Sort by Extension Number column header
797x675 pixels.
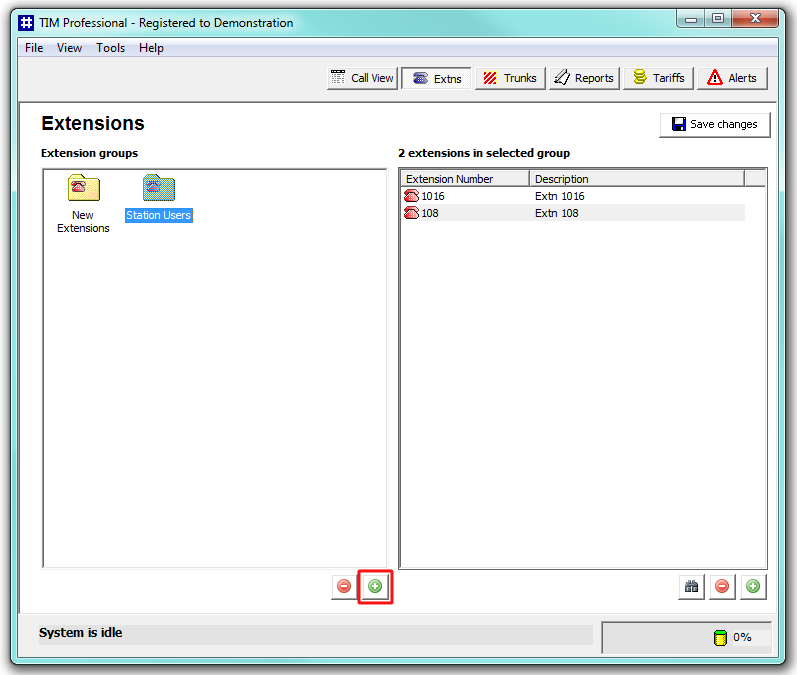(466, 179)
